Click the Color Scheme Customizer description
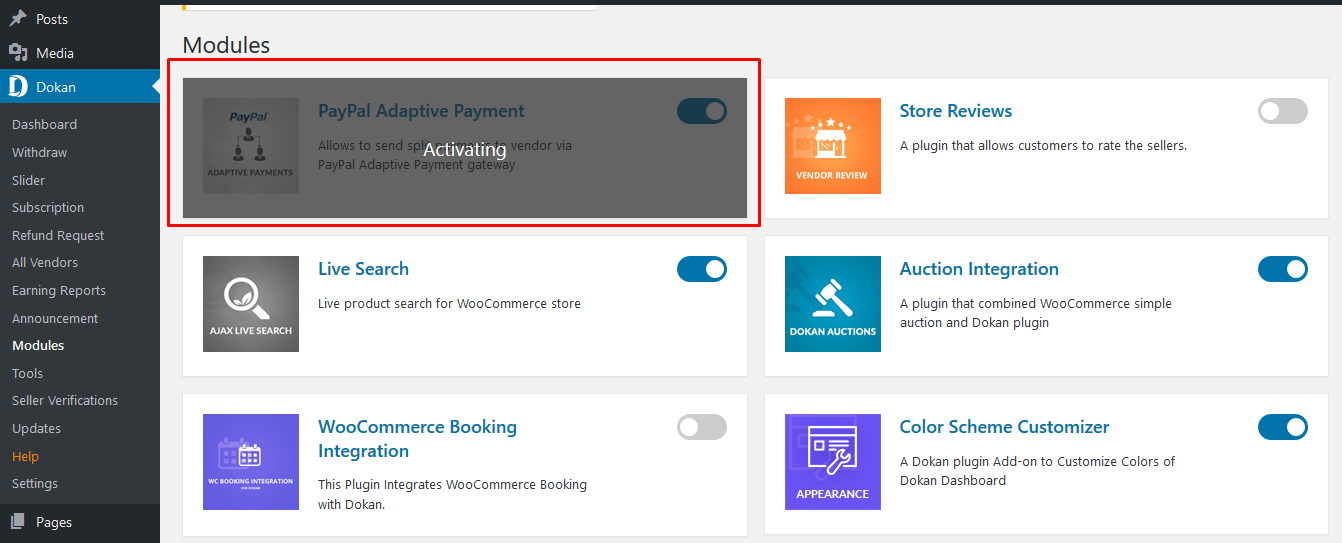Image resolution: width=1342 pixels, height=543 pixels. point(1037,471)
